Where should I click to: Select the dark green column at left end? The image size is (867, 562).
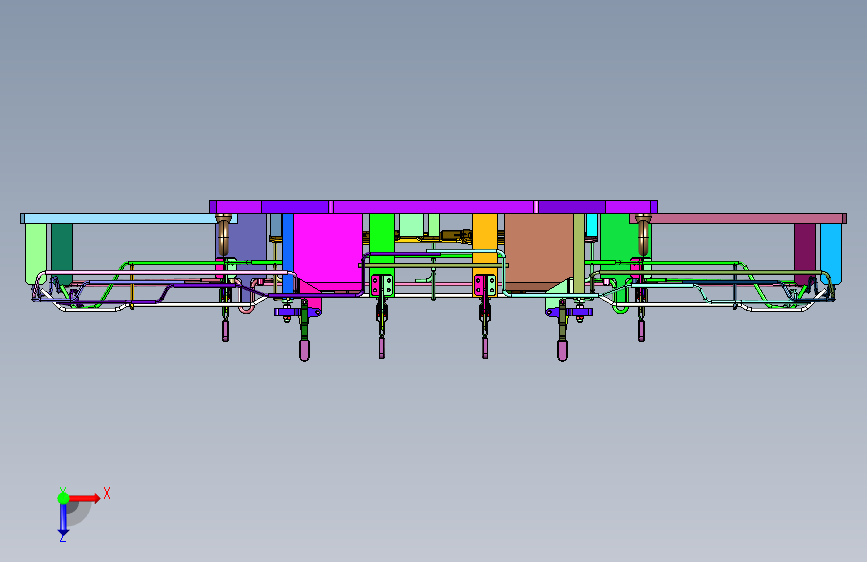point(62,252)
